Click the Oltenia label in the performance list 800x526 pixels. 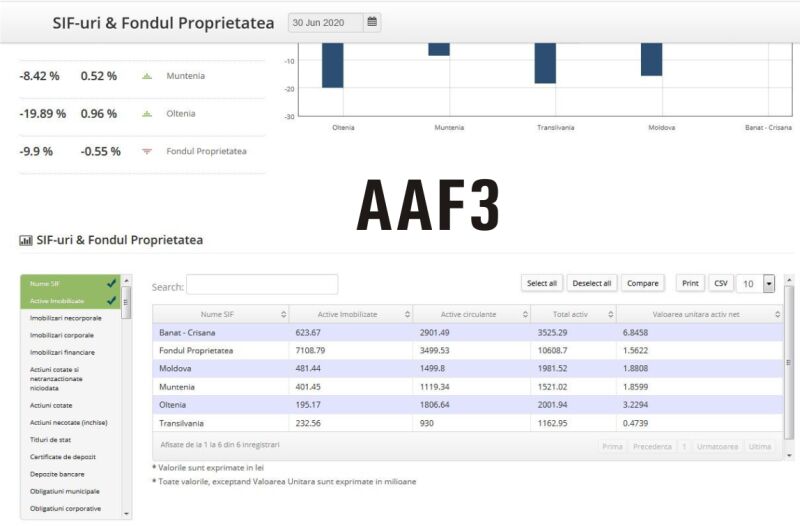point(181,114)
